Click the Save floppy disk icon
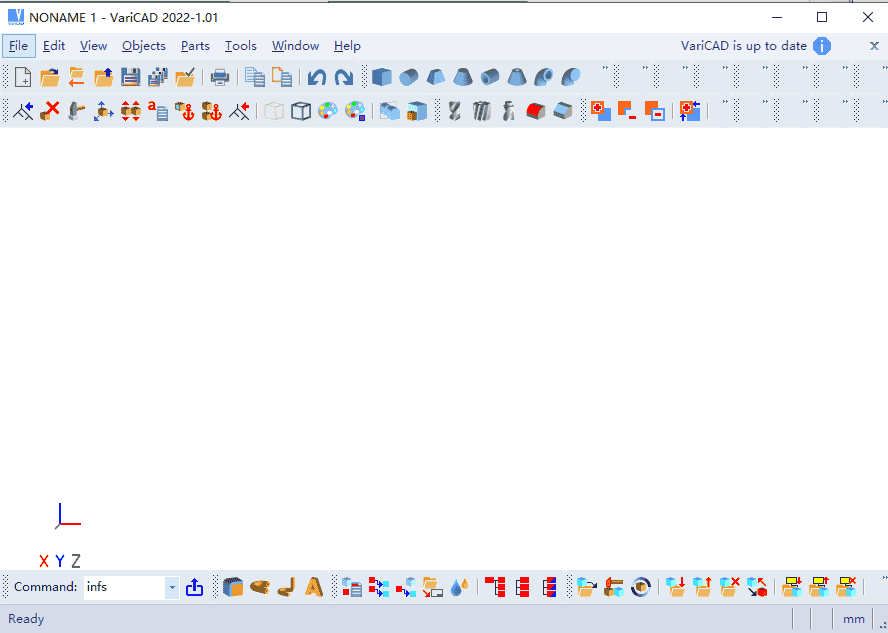The image size is (888, 633). click(x=131, y=77)
